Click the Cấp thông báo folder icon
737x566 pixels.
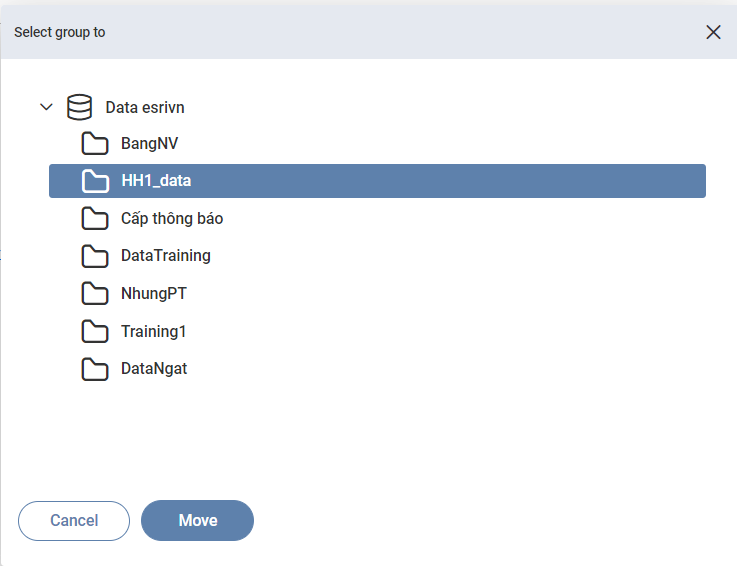(x=95, y=219)
